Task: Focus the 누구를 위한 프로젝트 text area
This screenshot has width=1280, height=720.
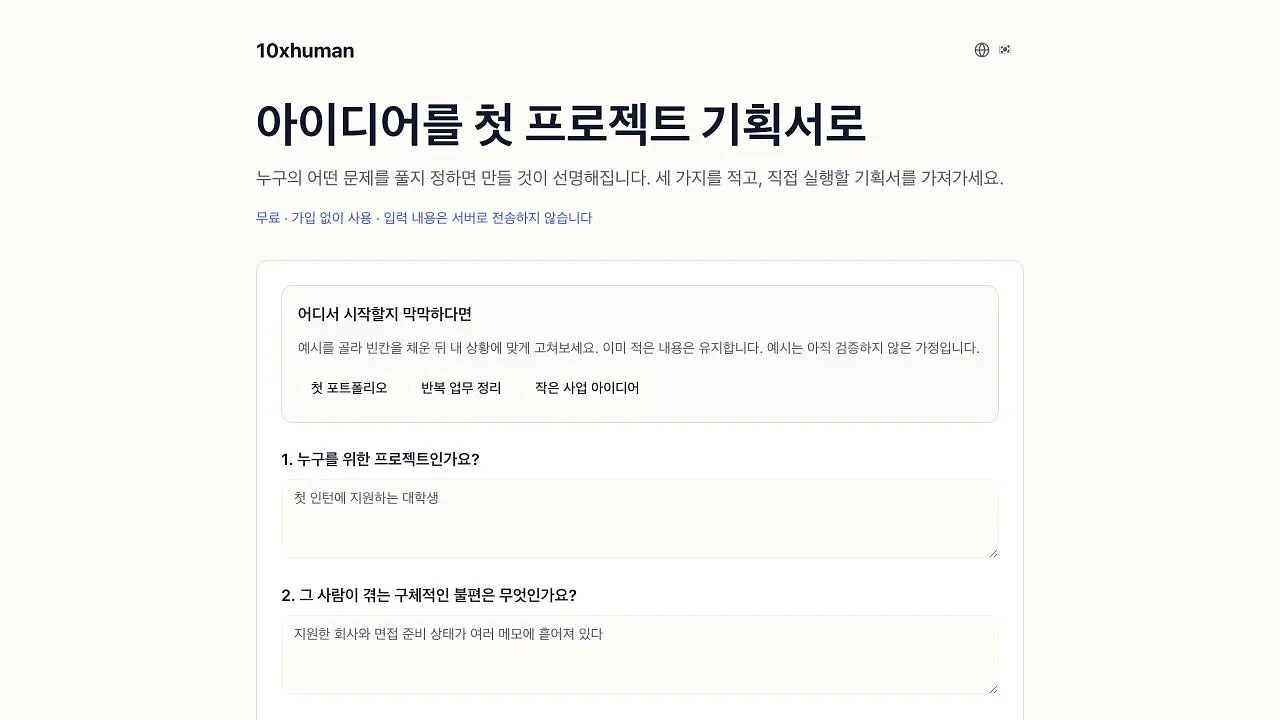Action: point(640,519)
